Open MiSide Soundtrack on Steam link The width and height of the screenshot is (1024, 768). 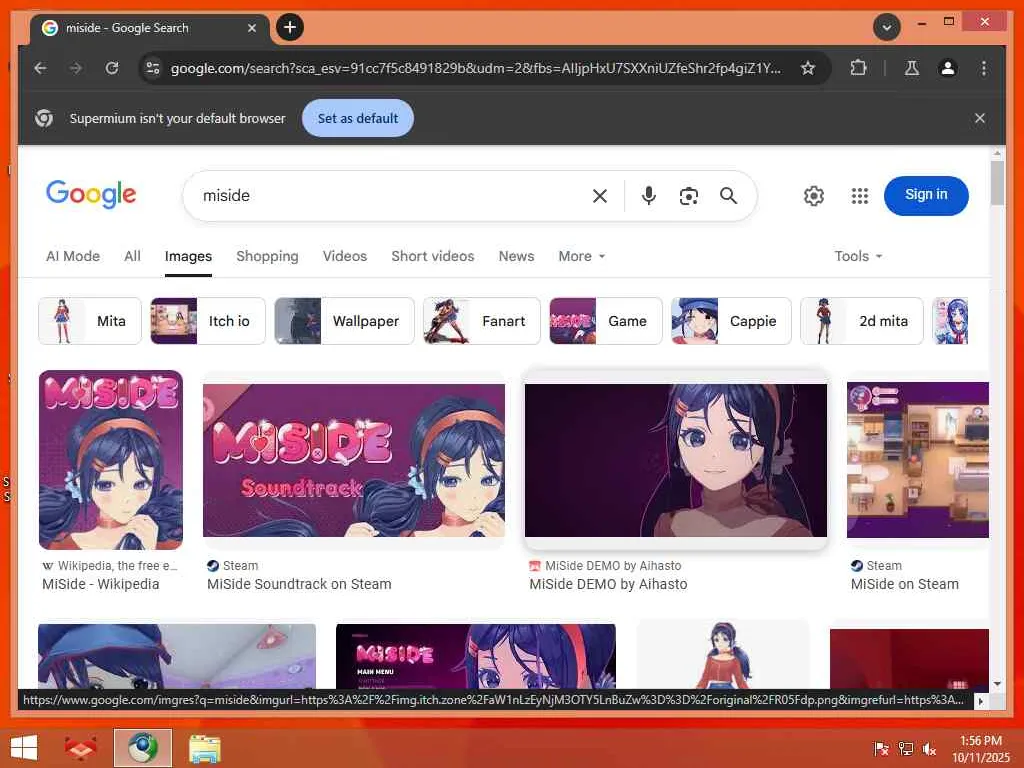299,584
